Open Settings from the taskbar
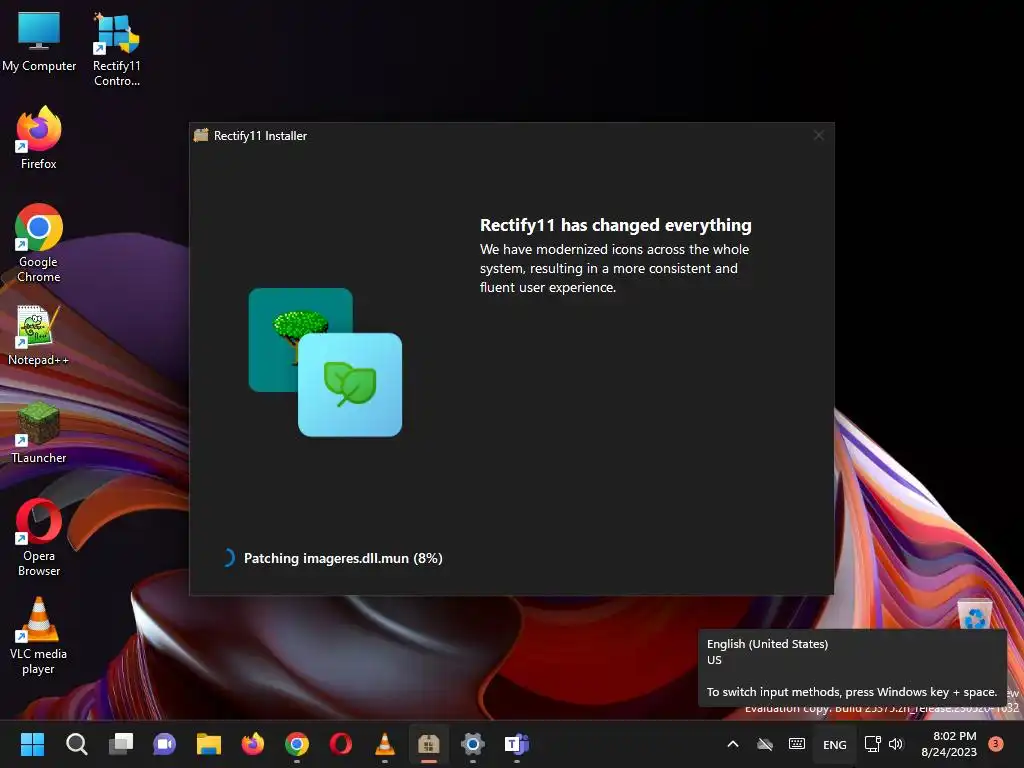1024x768 pixels. [x=473, y=744]
